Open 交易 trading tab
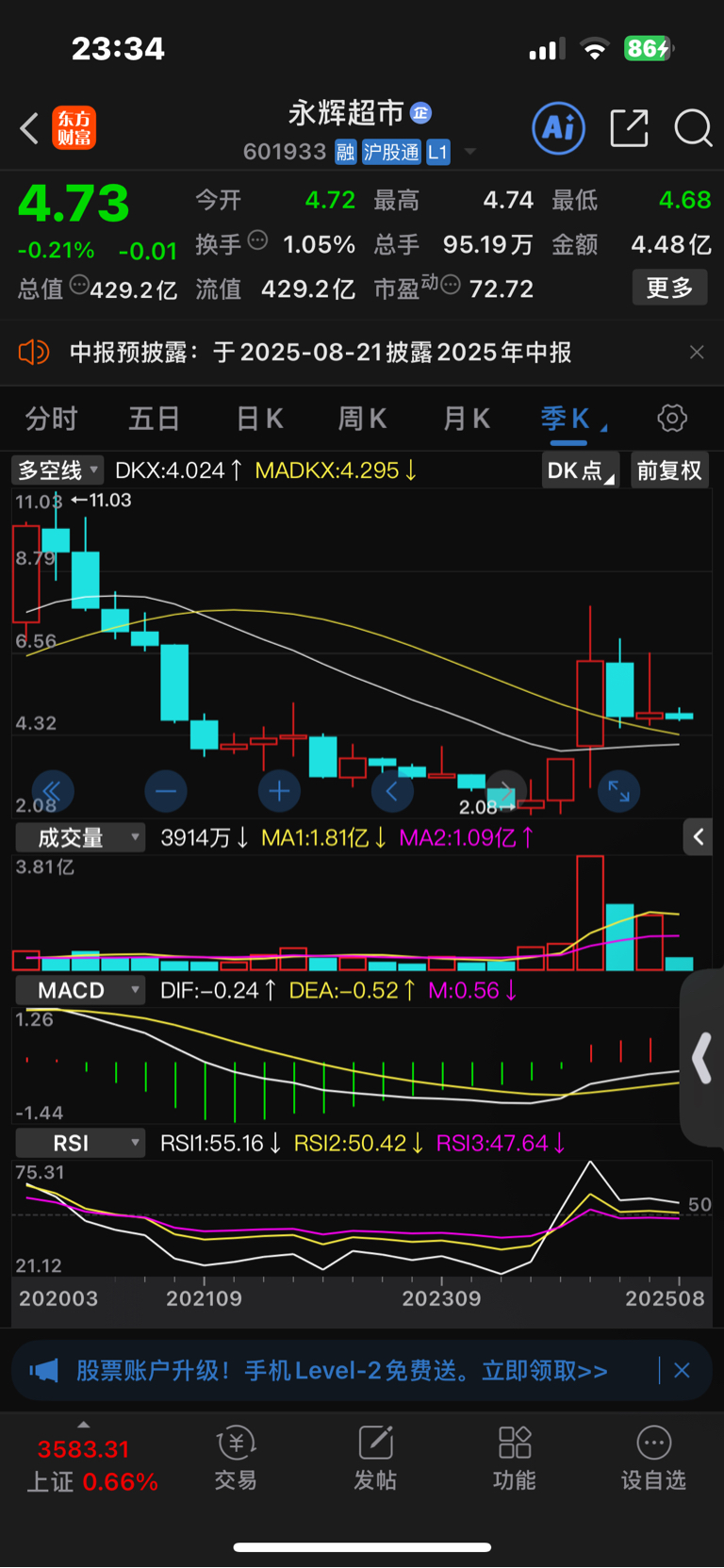 point(236,1459)
